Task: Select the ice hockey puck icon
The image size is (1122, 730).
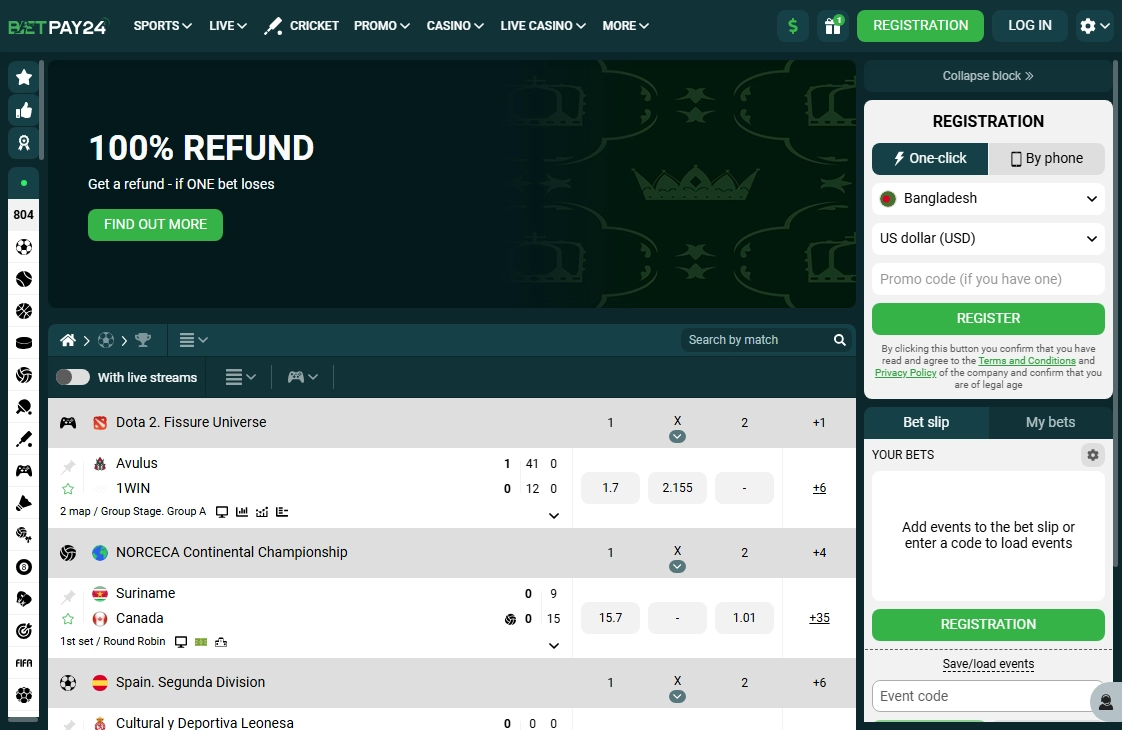Action: point(24,343)
